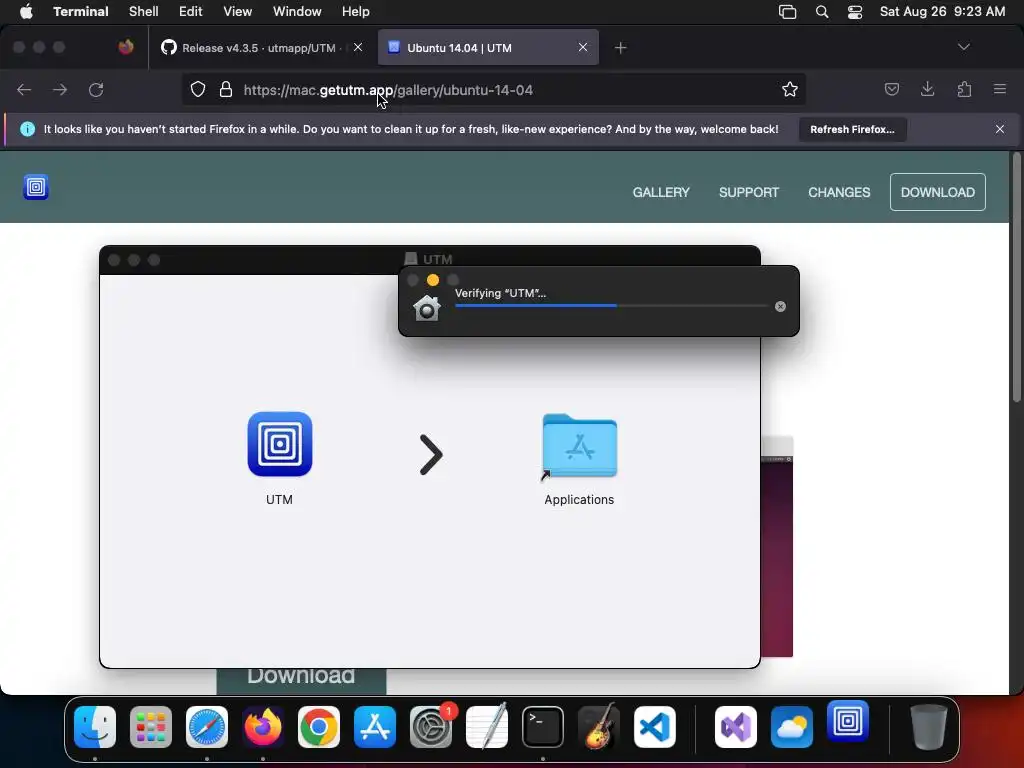Minimize the Verifying UTM dialog
Viewport: 1024px width, 768px height.
click(x=433, y=280)
